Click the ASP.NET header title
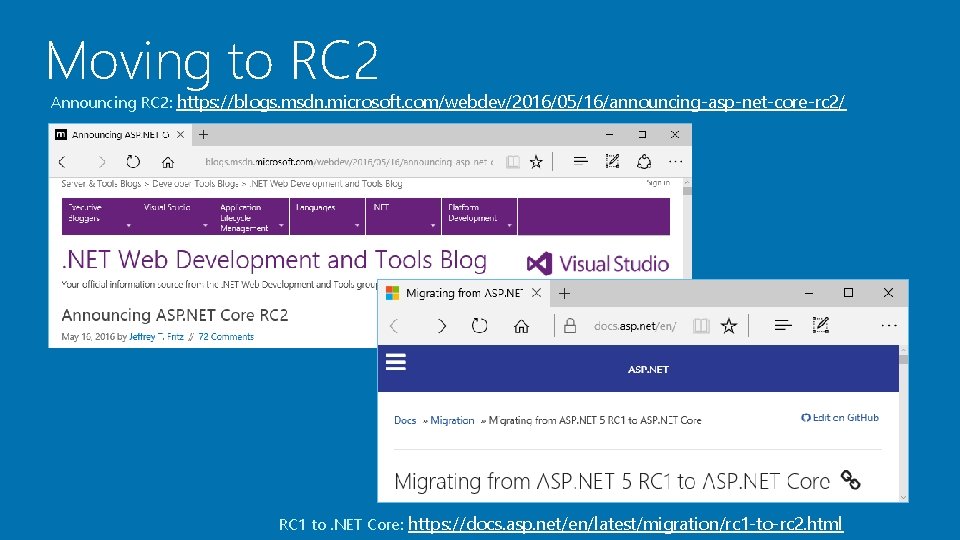This screenshot has height=540, width=960. pos(648,370)
